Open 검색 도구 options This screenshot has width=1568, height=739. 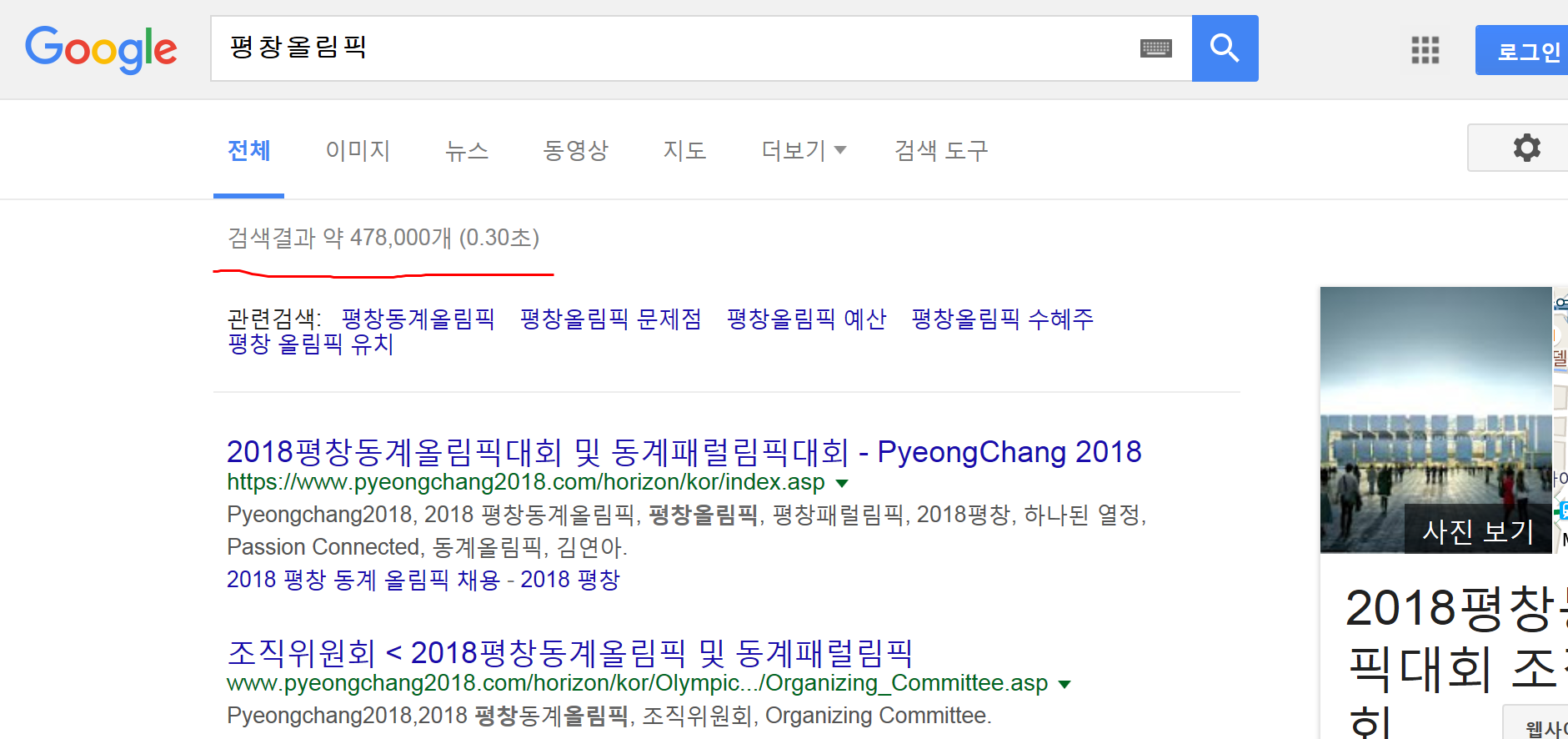click(940, 150)
